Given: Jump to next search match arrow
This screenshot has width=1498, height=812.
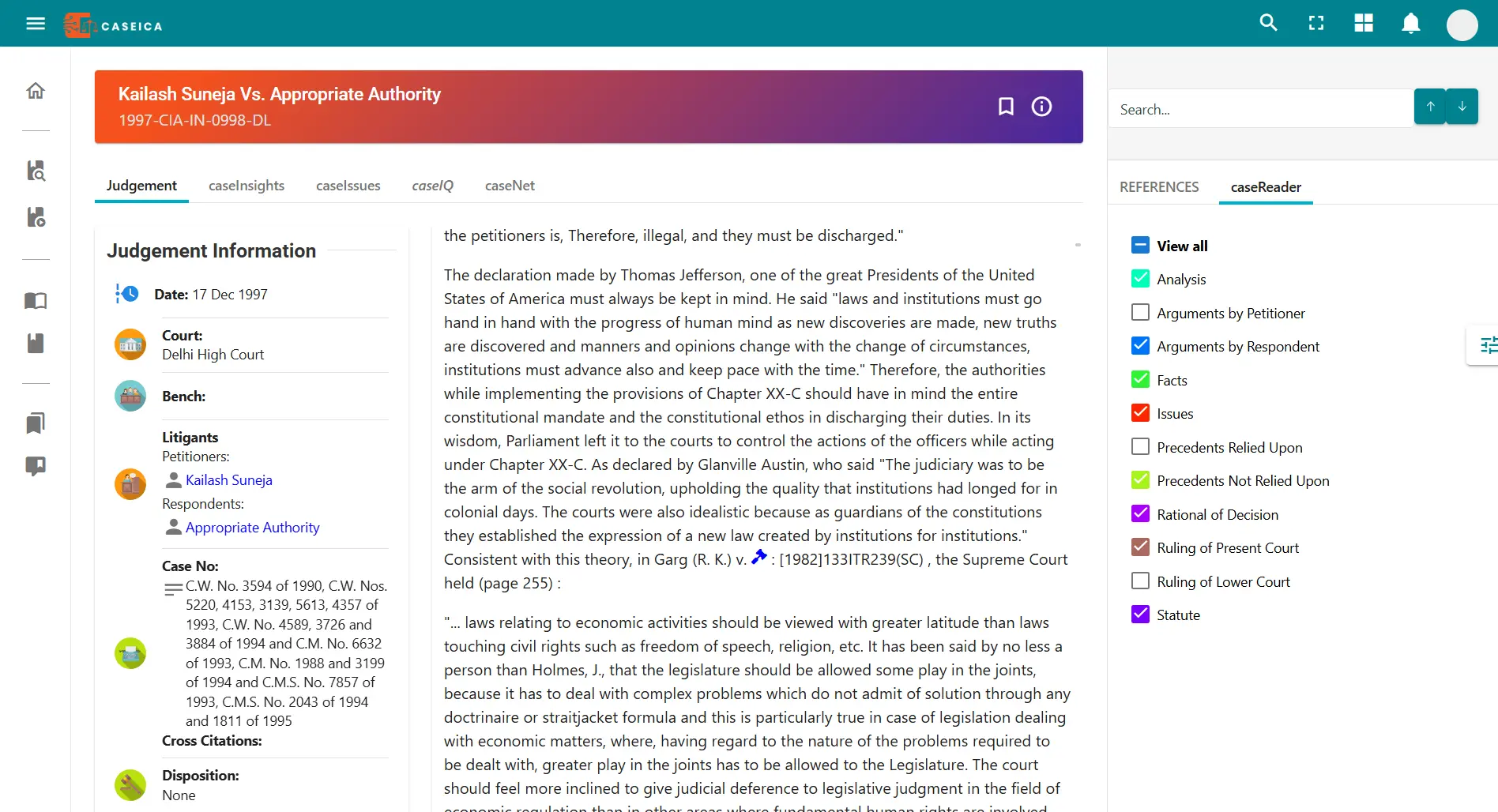Looking at the screenshot, I should click(x=1462, y=107).
